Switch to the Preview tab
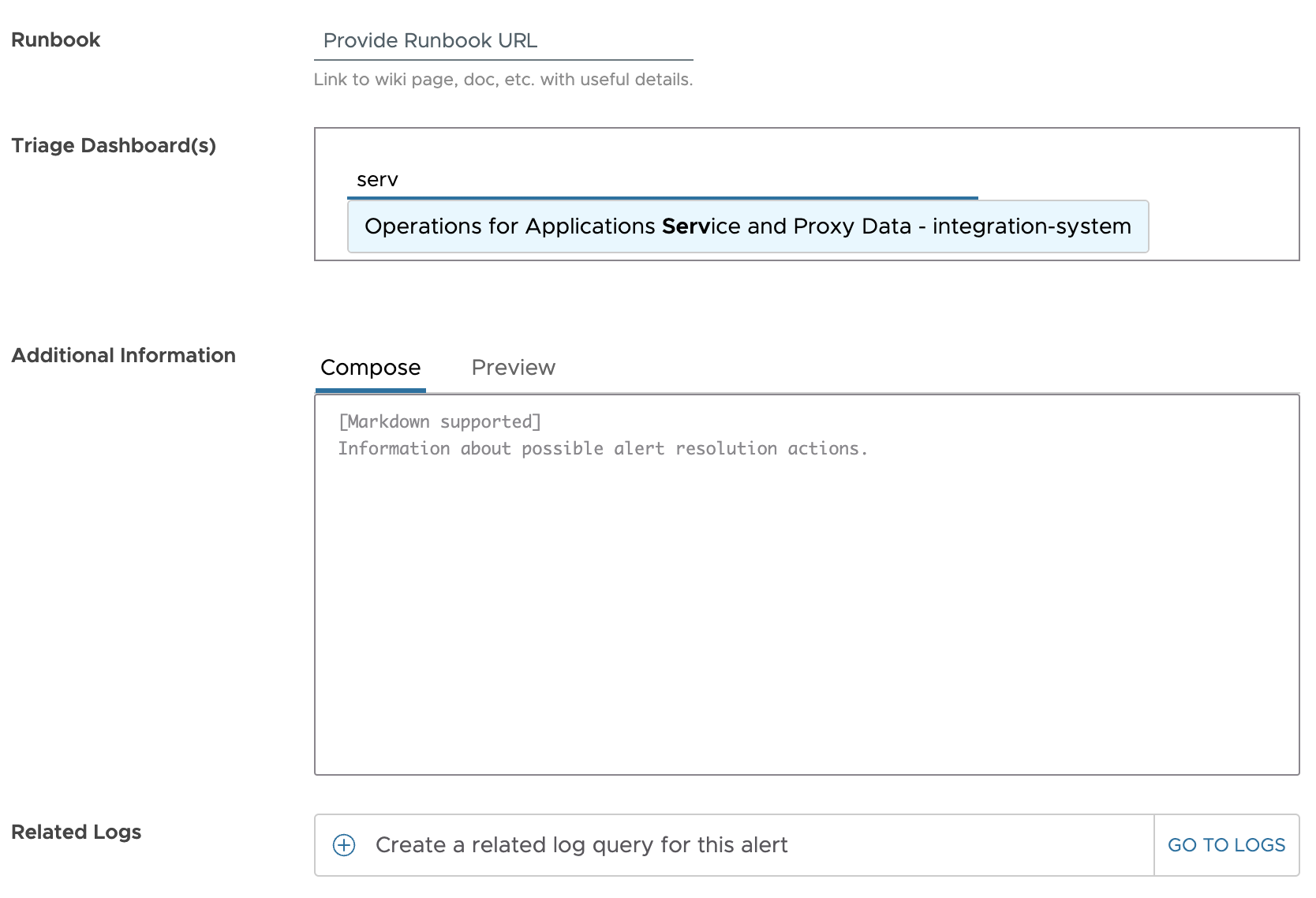The width and height of the screenshot is (1316, 898). (x=514, y=368)
